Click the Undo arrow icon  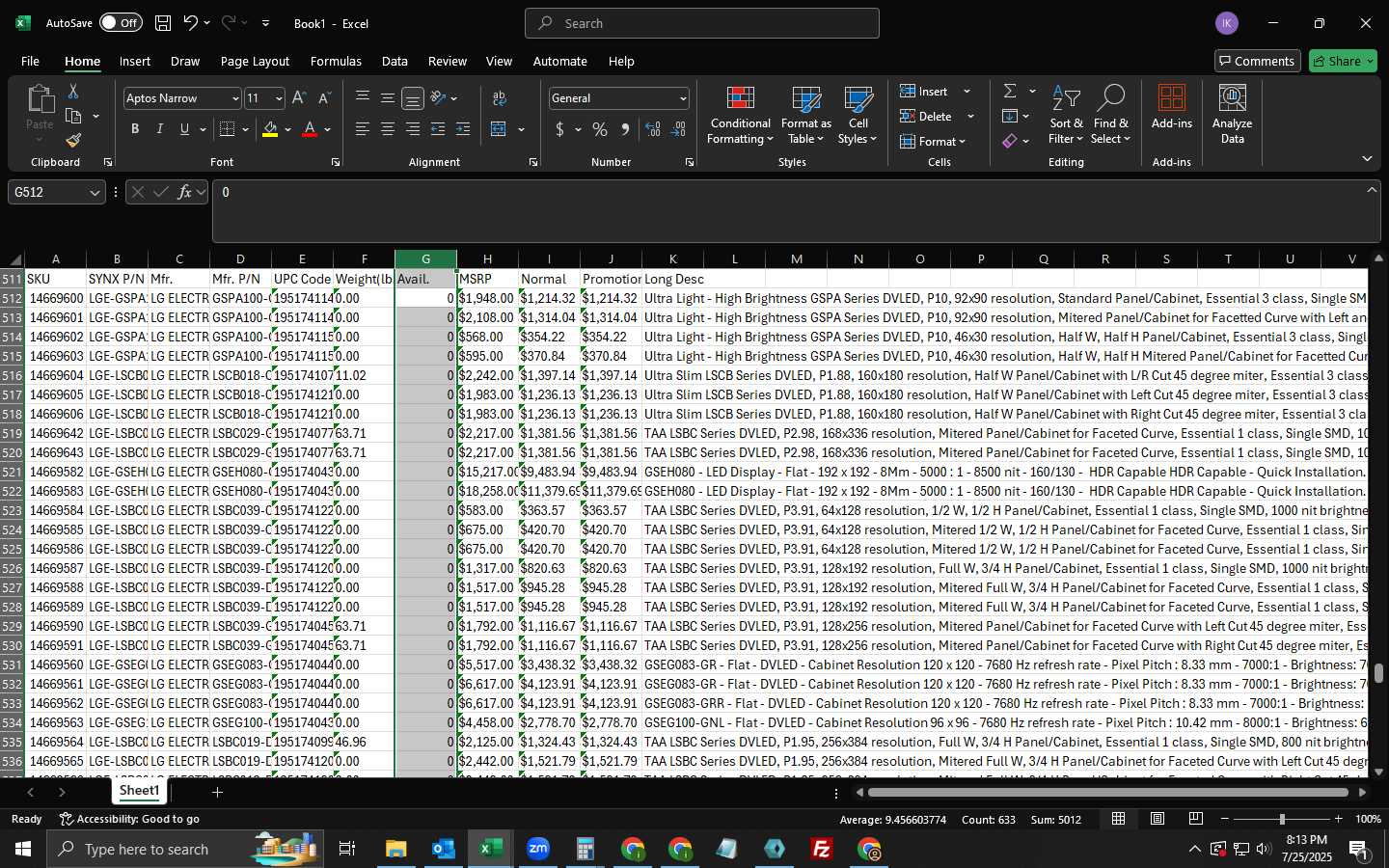click(190, 23)
